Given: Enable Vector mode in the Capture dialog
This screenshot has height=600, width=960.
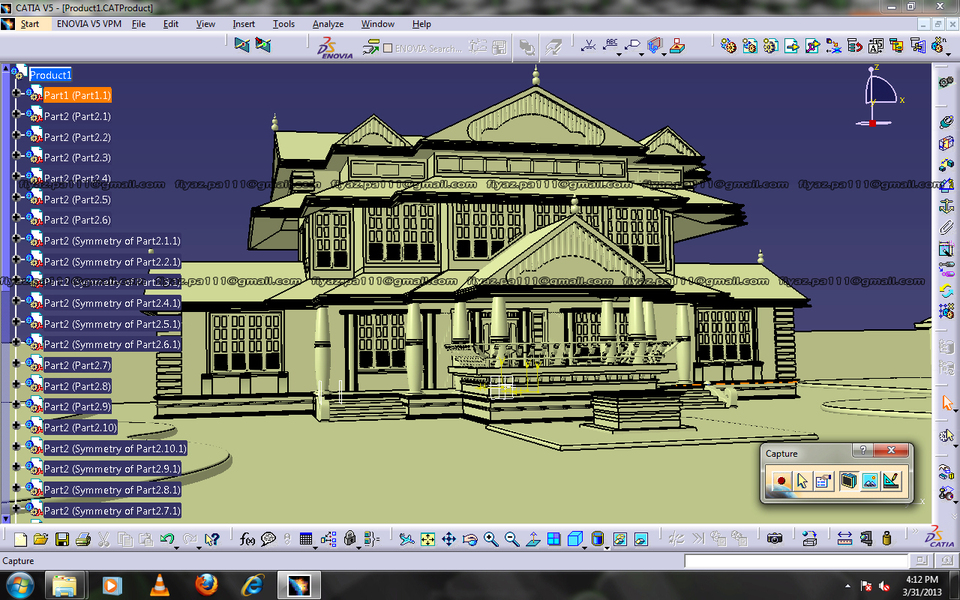Looking at the screenshot, I should click(892, 480).
